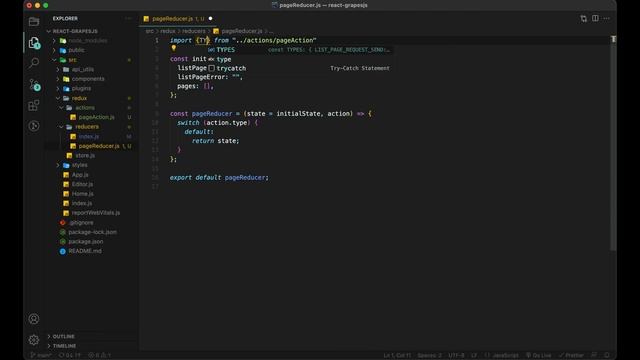Split the editor with the split icon
This screenshot has width=640, height=360.
click(x=595, y=18)
